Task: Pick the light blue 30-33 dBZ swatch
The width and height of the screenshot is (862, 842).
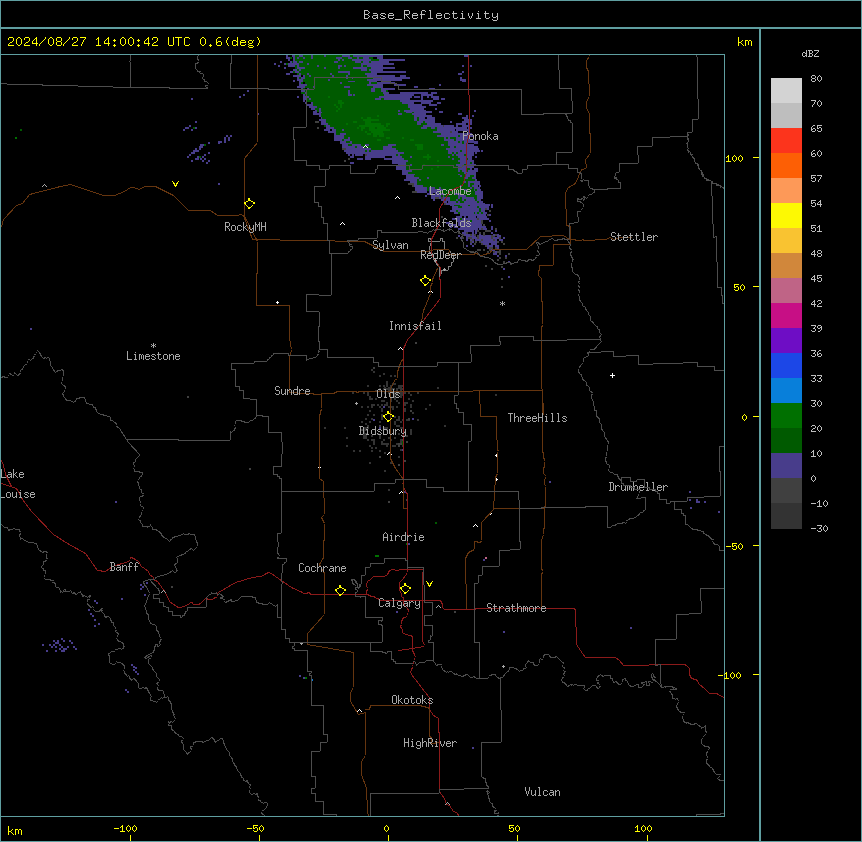Action: pyautogui.click(x=786, y=390)
